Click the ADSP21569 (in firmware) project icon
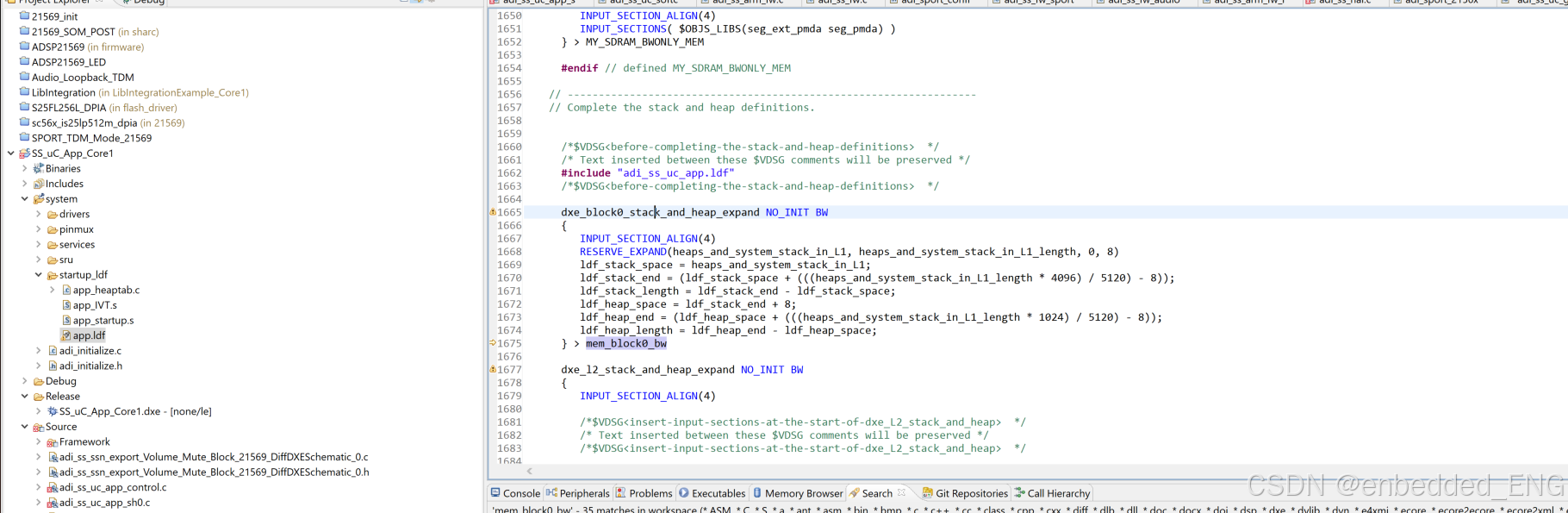Screen dimensions: 1568x513 coord(24,47)
